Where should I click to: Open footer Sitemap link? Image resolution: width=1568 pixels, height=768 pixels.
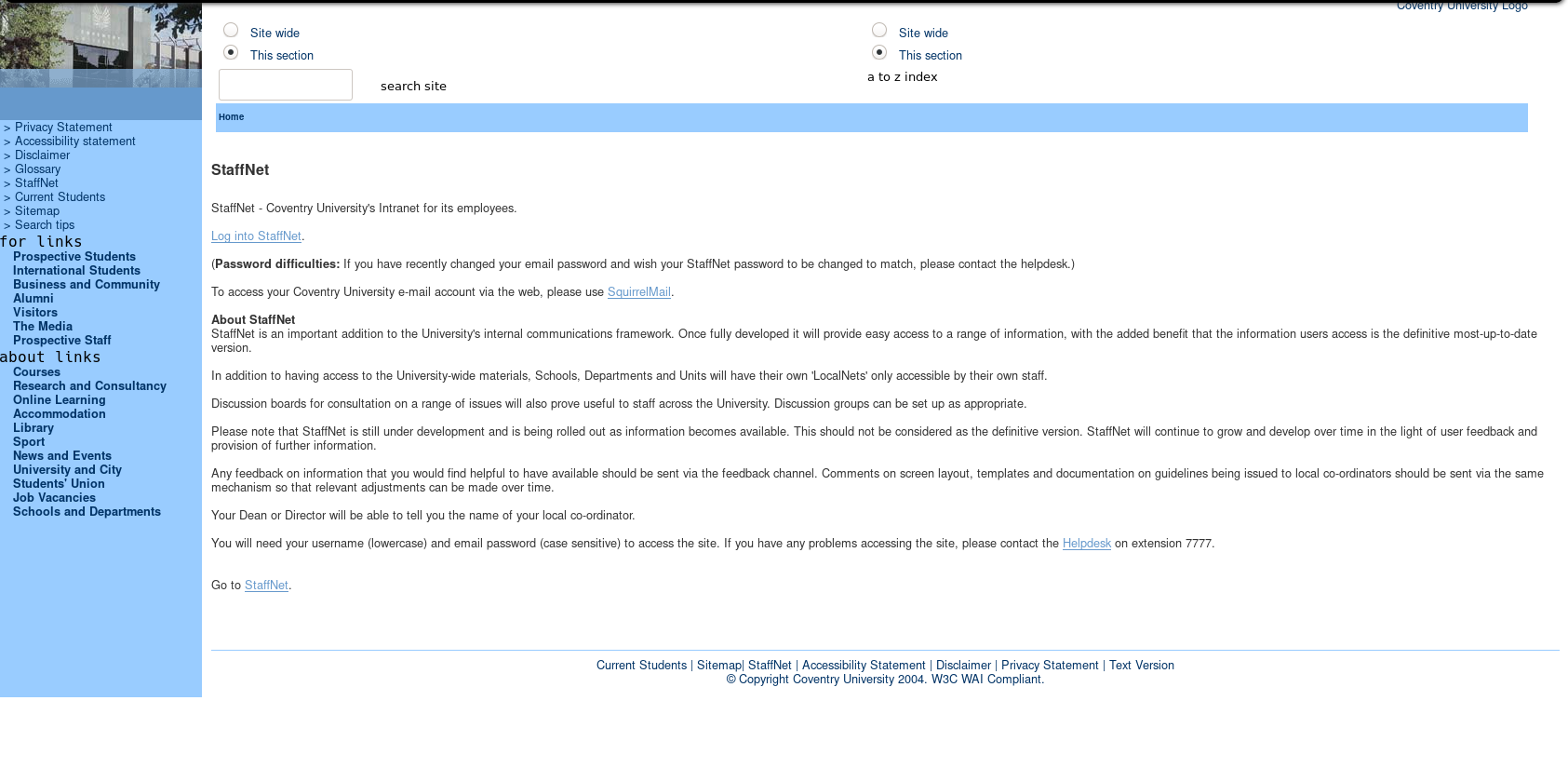tap(718, 666)
